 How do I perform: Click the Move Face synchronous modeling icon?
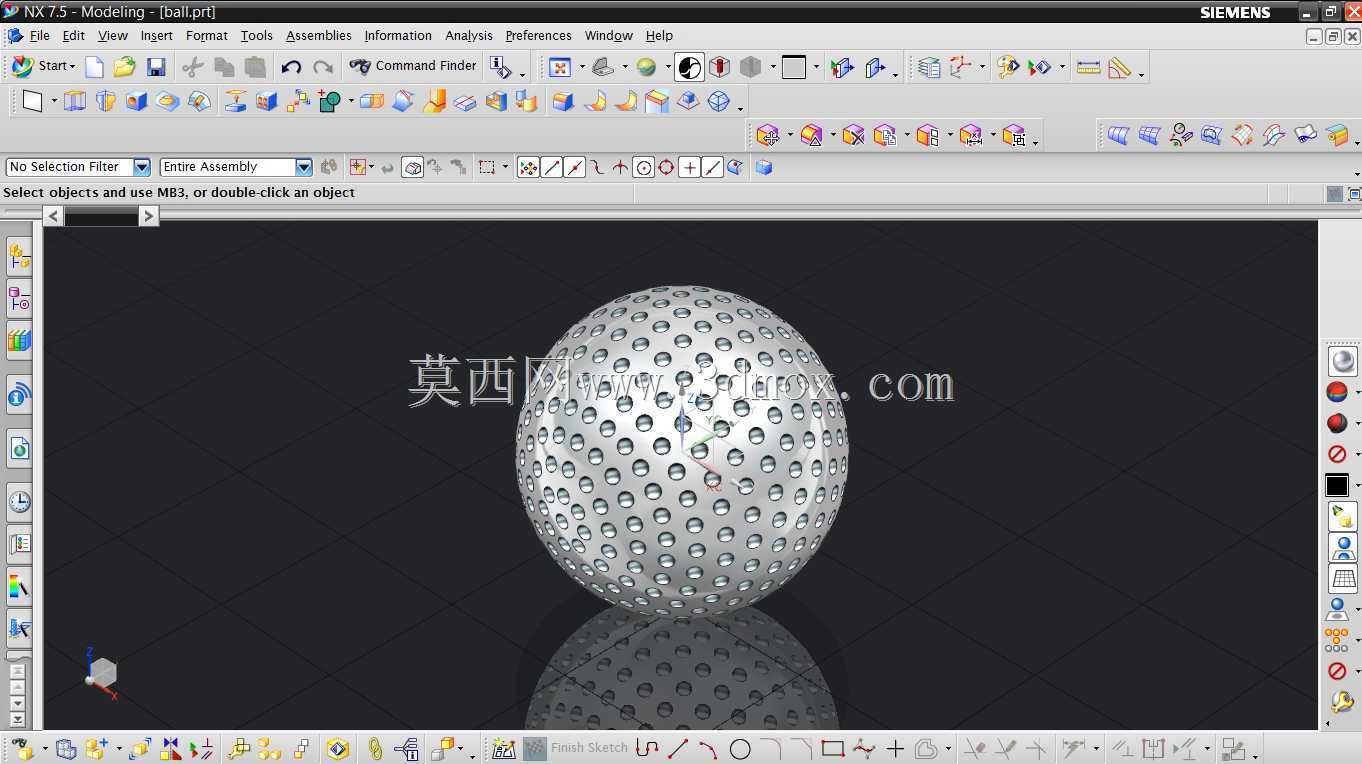point(768,135)
